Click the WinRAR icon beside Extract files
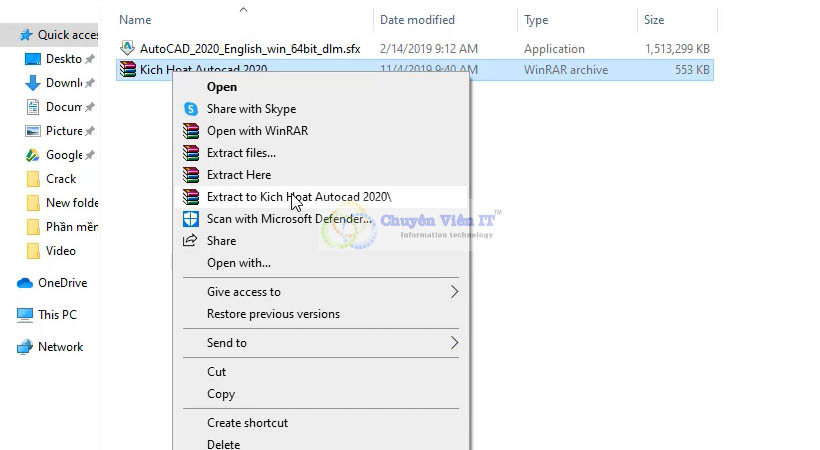 click(190, 153)
